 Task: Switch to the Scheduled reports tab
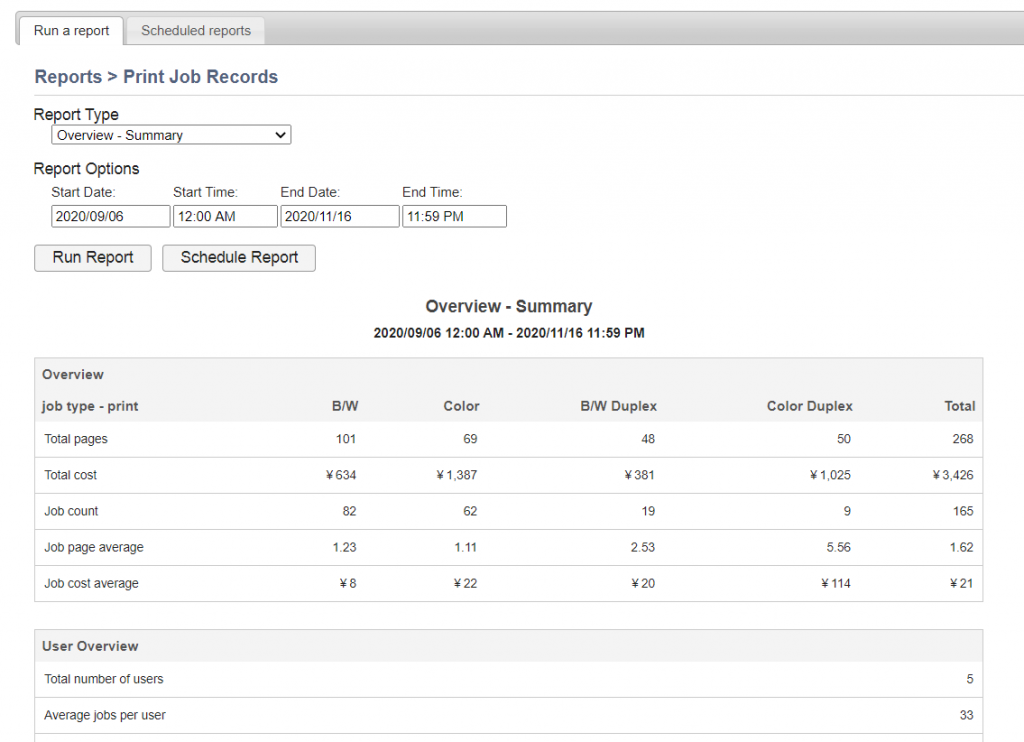click(x=196, y=31)
